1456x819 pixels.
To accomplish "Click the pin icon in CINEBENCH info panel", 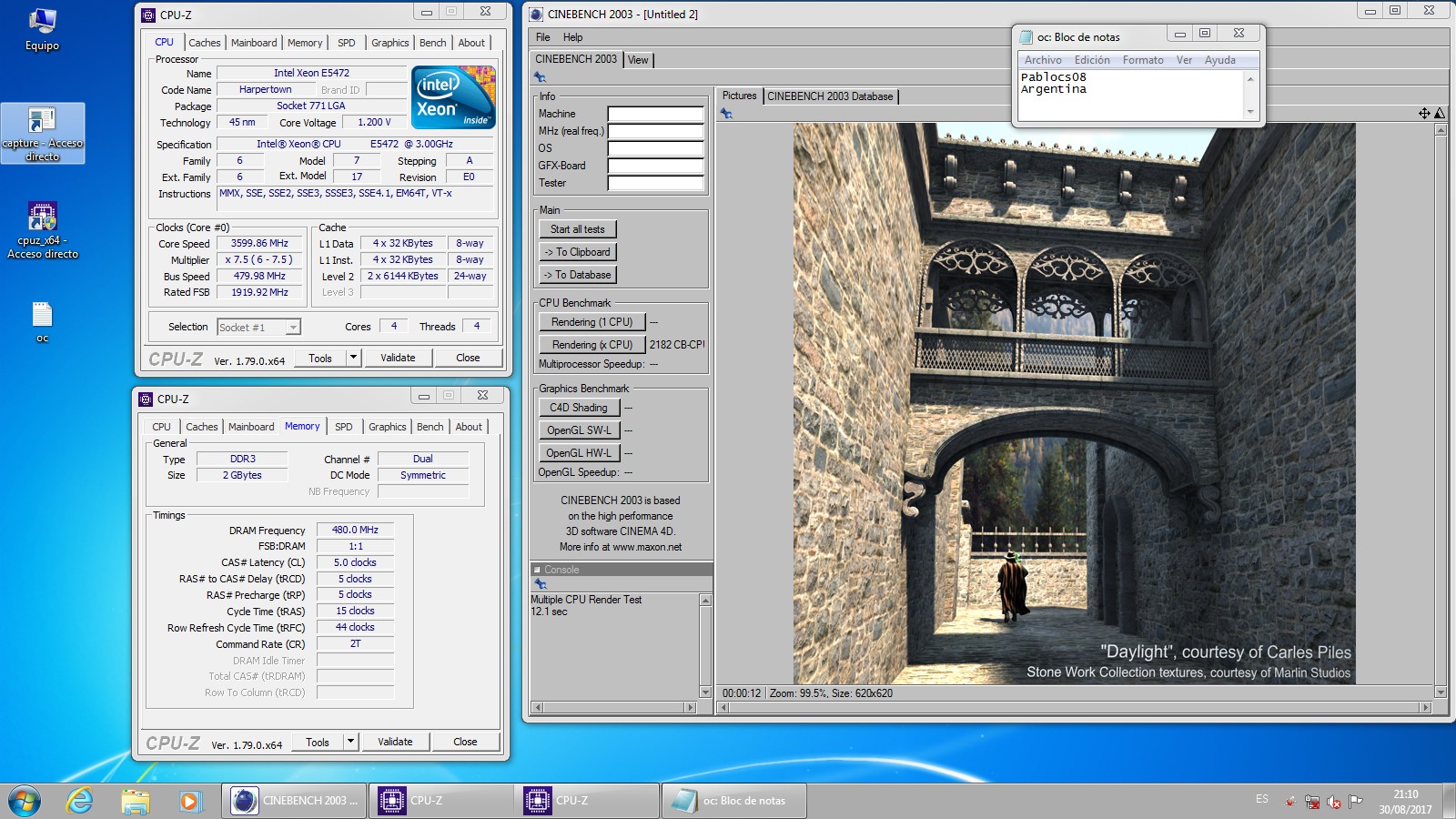I will [x=541, y=77].
